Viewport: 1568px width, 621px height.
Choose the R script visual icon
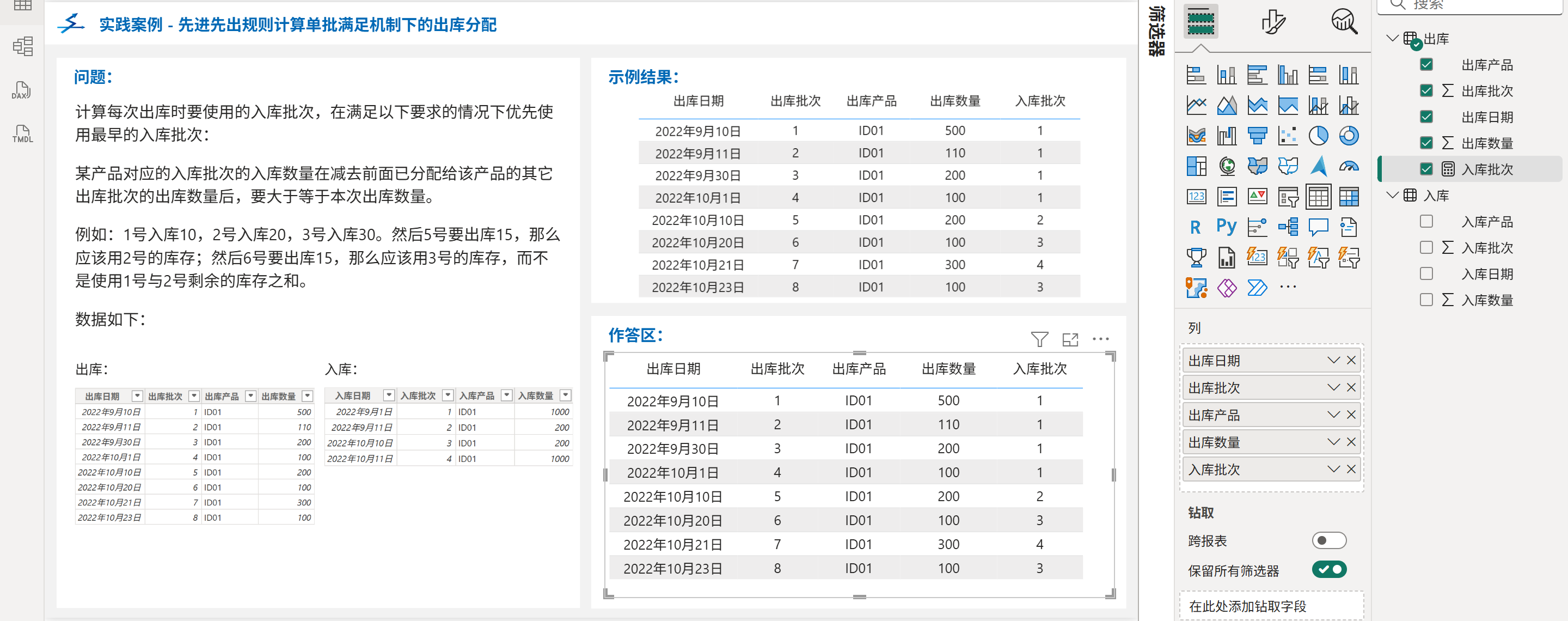1196,227
